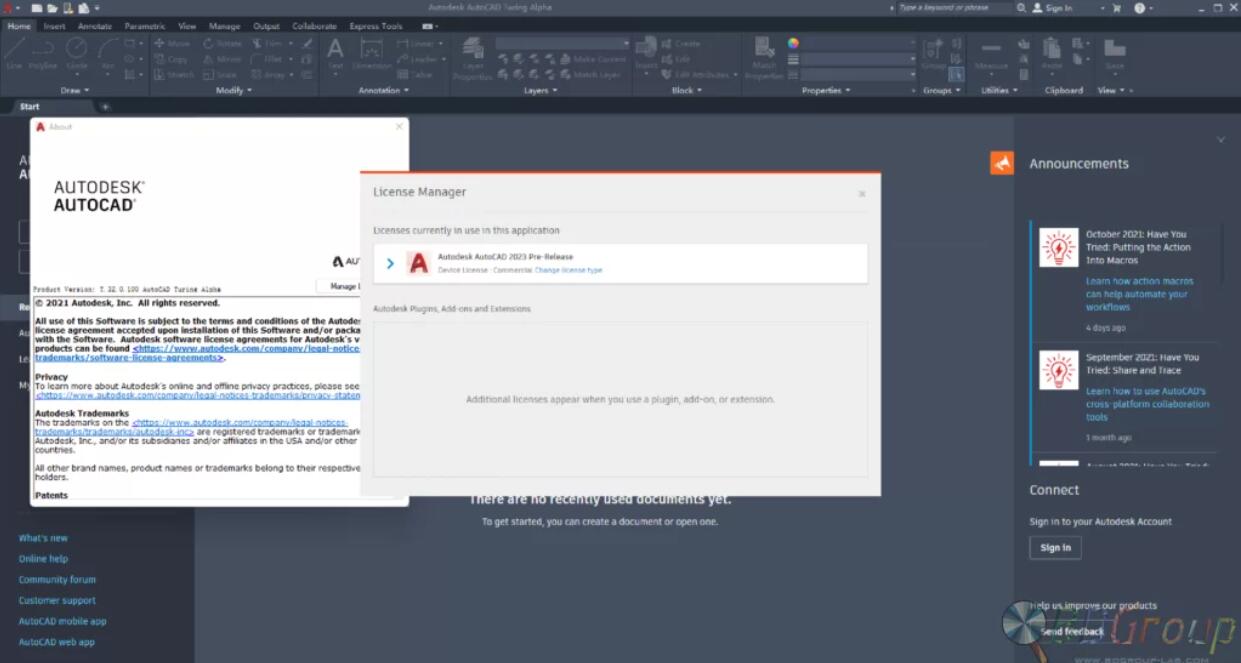
Task: Open Layer Properties manager
Action: pos(473,59)
